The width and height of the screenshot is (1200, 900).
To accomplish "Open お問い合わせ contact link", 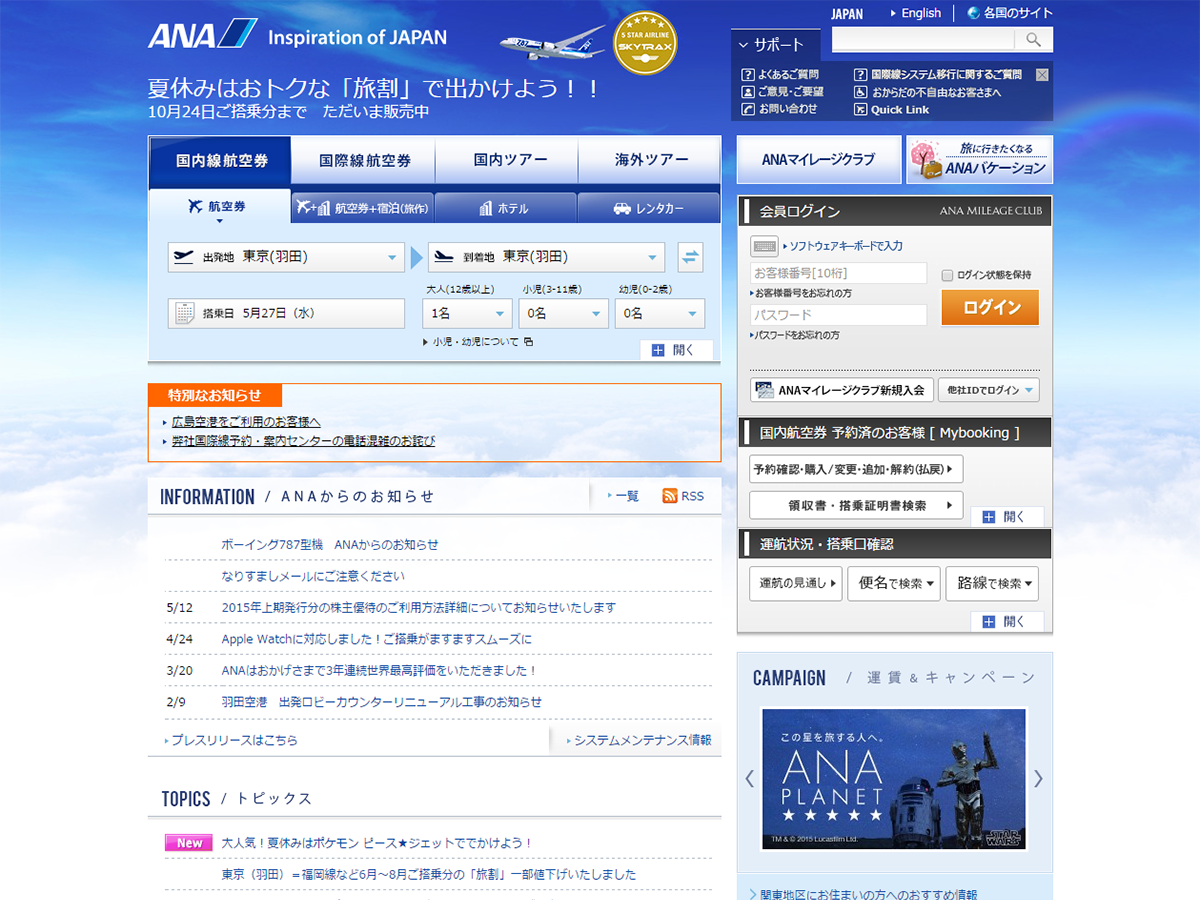I will 779,109.
